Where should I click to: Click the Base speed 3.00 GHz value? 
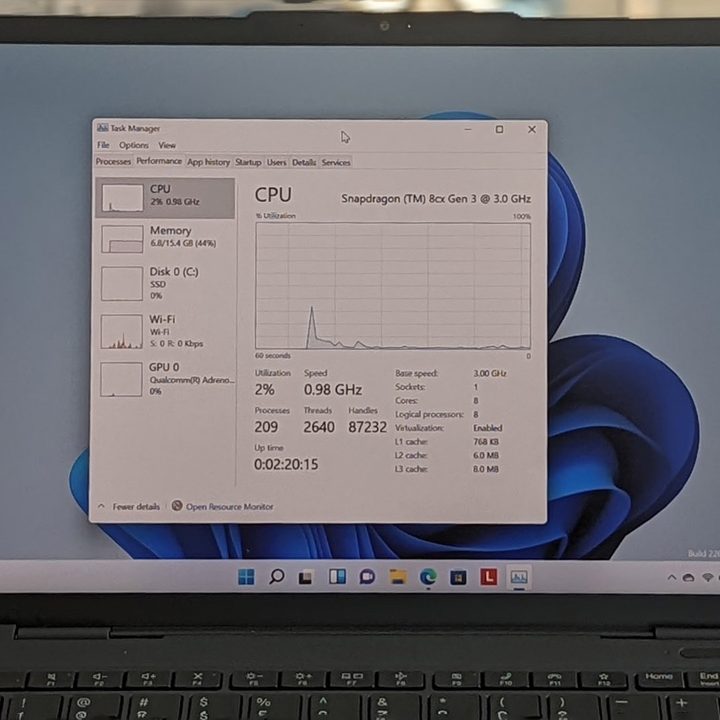click(x=489, y=373)
